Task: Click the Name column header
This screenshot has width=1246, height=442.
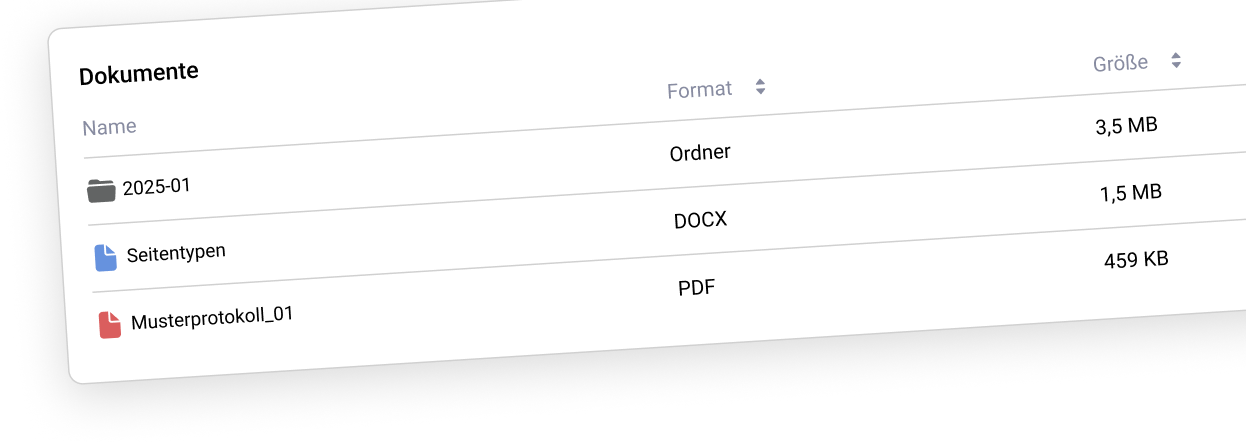Action: 109,127
